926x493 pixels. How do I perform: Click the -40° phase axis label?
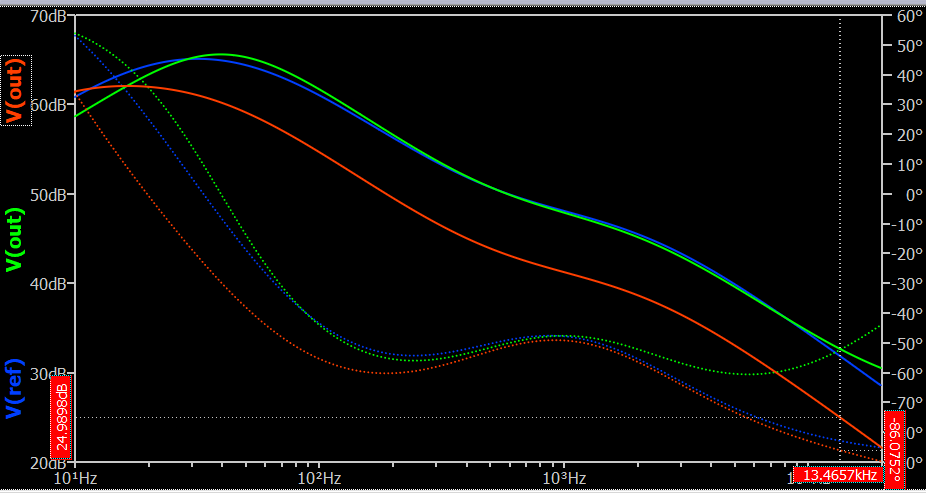(905, 314)
